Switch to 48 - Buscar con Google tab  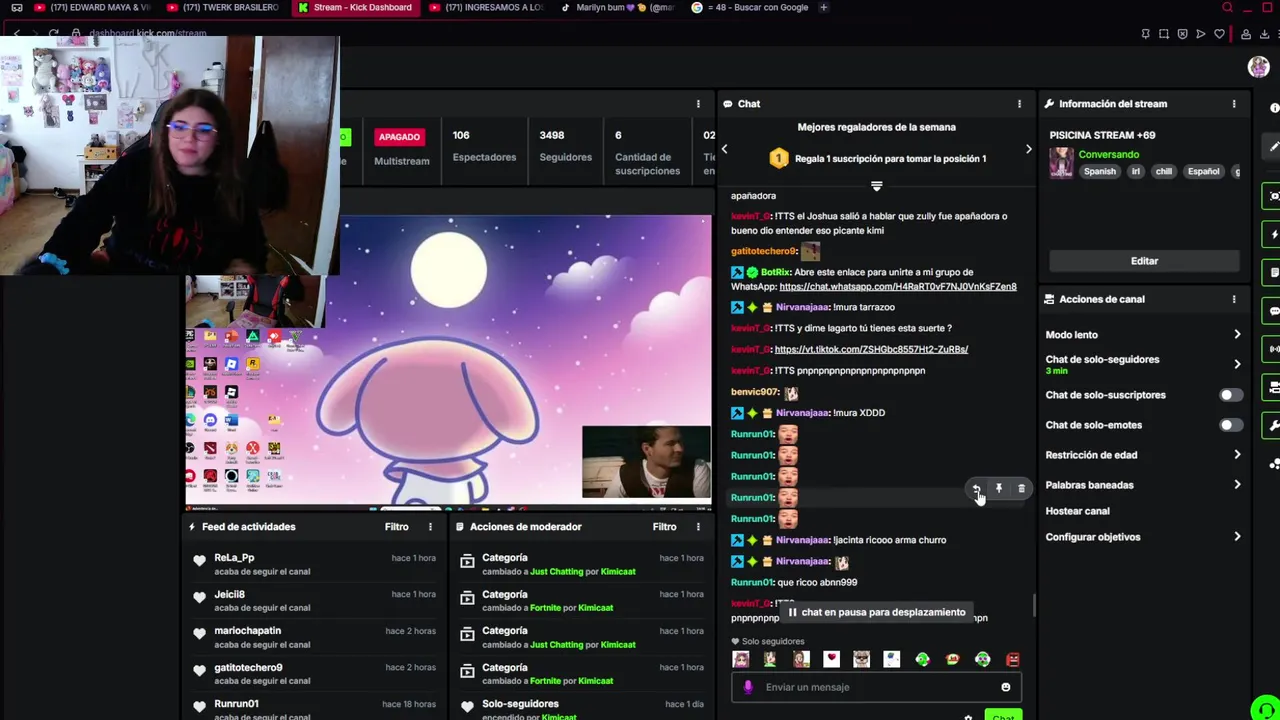[x=750, y=8]
